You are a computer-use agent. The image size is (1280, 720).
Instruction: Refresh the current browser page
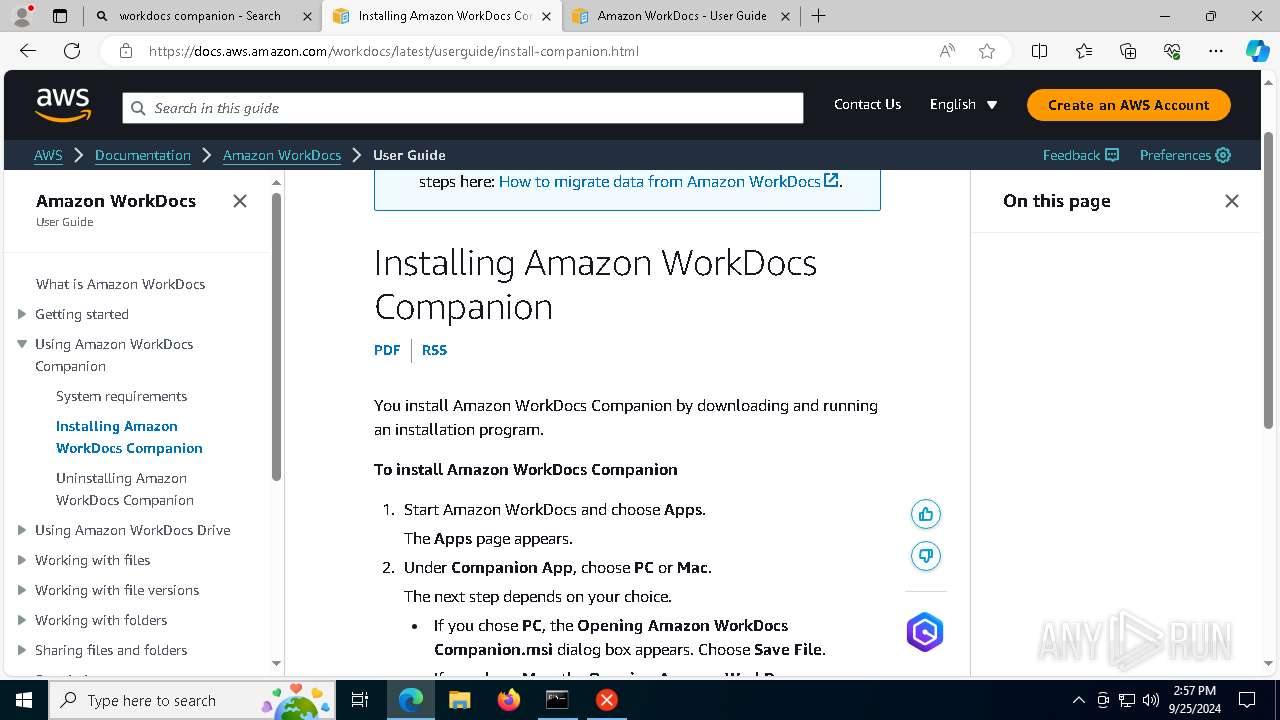click(x=72, y=51)
